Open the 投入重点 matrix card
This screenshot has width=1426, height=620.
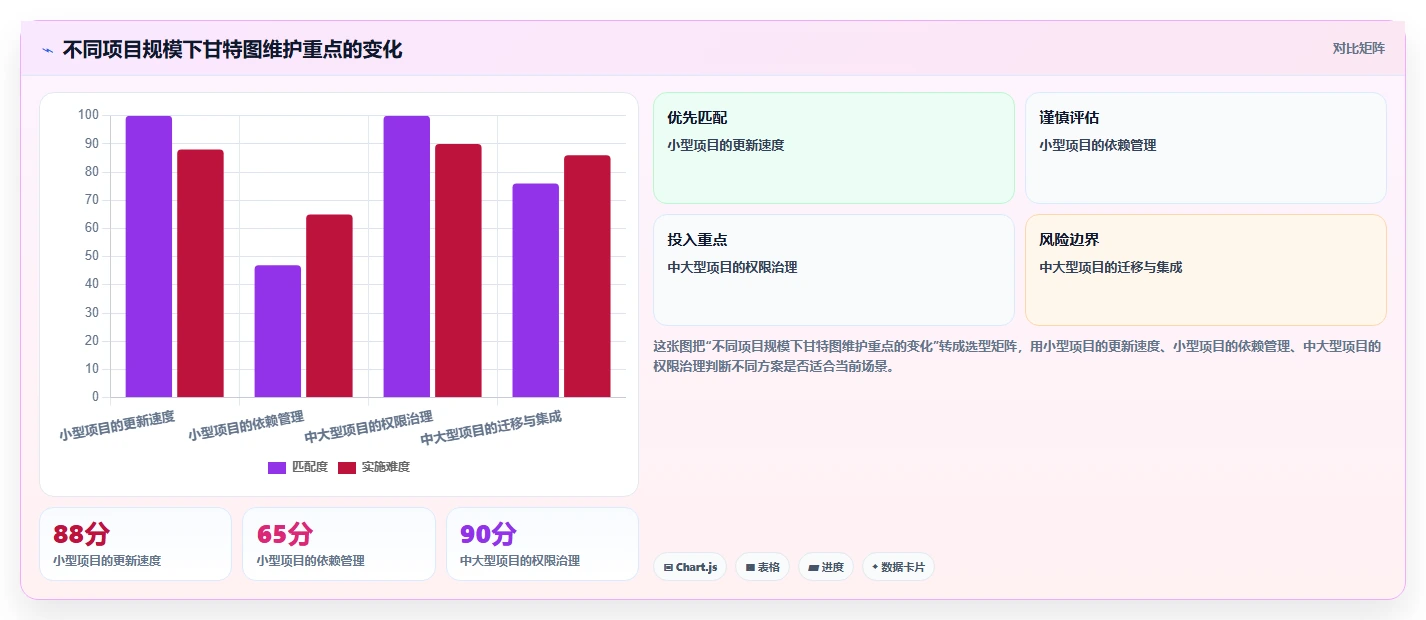click(x=834, y=270)
